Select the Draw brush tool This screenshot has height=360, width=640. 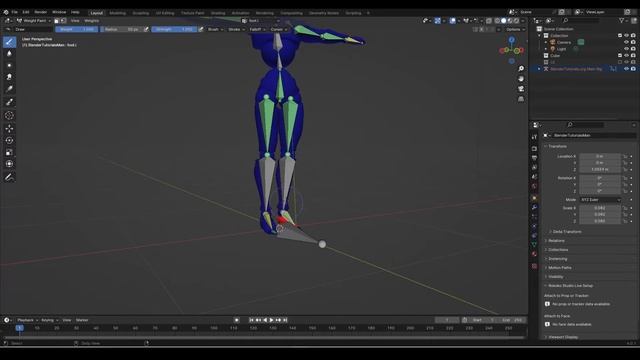pos(9,42)
